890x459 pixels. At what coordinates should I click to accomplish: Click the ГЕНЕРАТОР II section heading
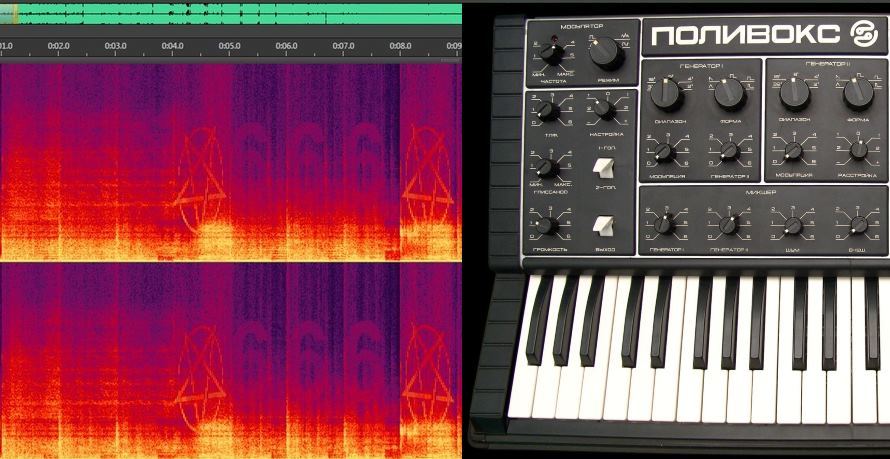click(x=826, y=64)
